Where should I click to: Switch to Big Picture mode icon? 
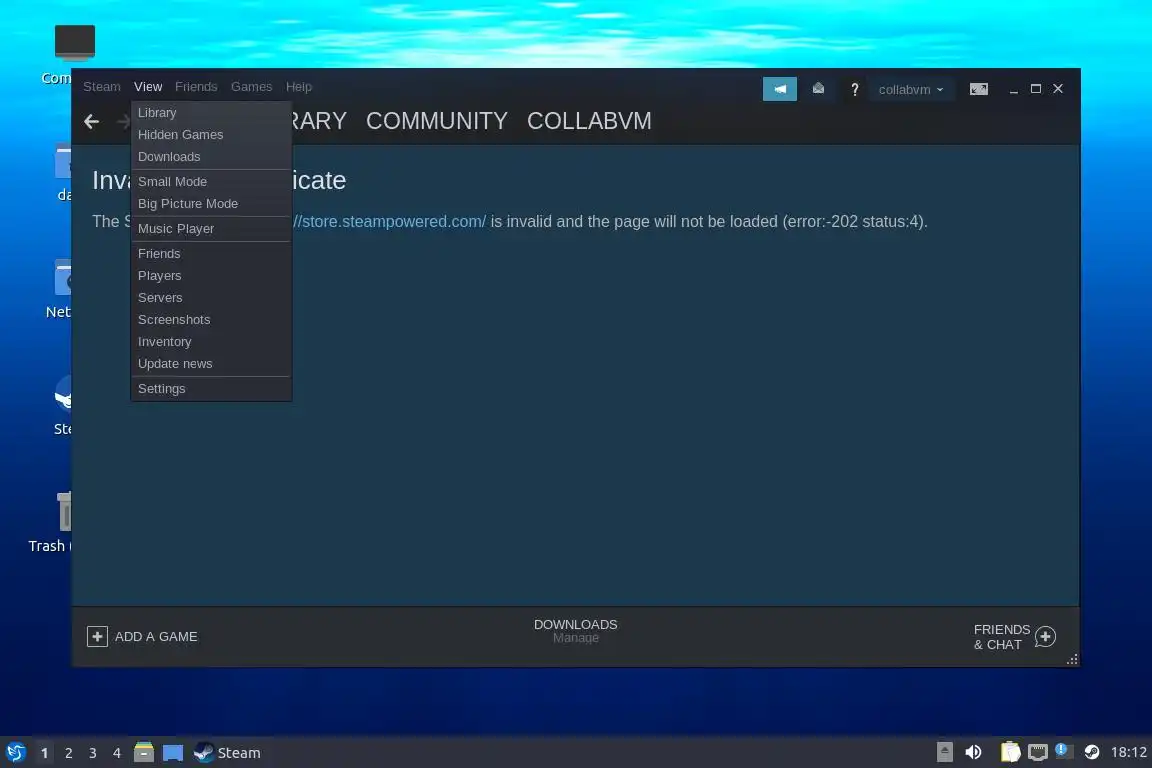(979, 89)
